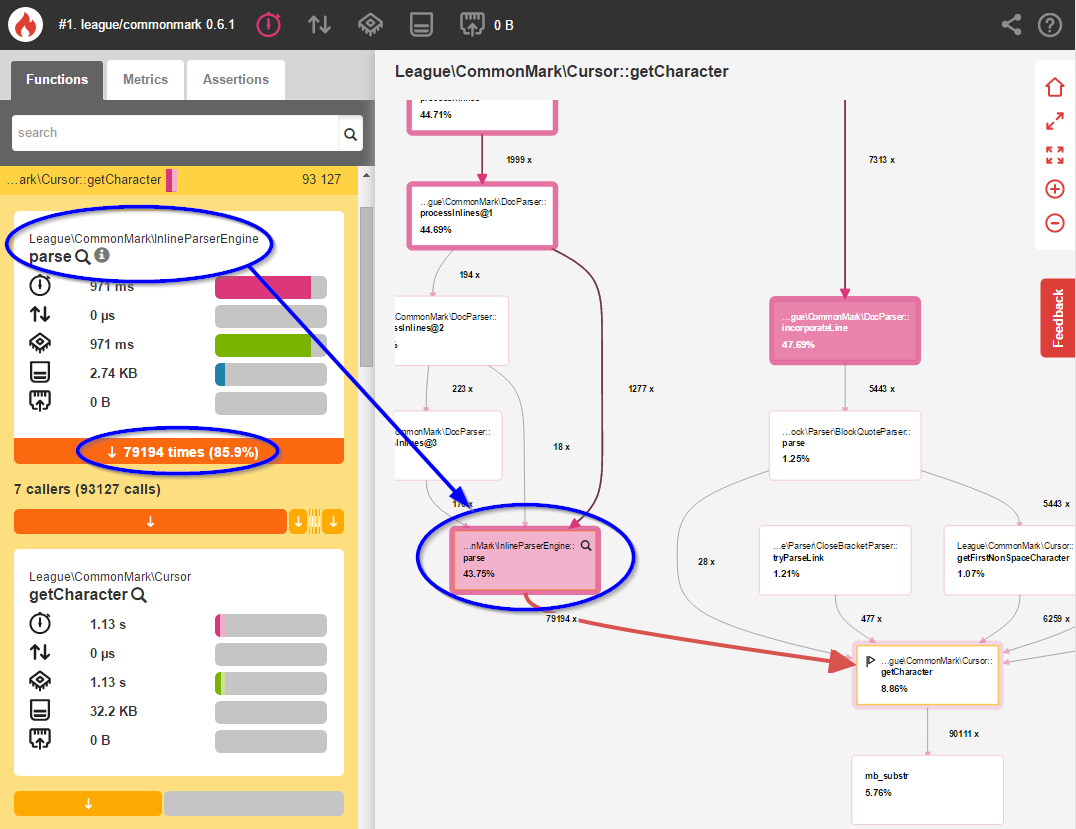The height and width of the screenshot is (829, 1076).
Task: Select the memory dimension icon in the top bar
Action: tap(421, 25)
